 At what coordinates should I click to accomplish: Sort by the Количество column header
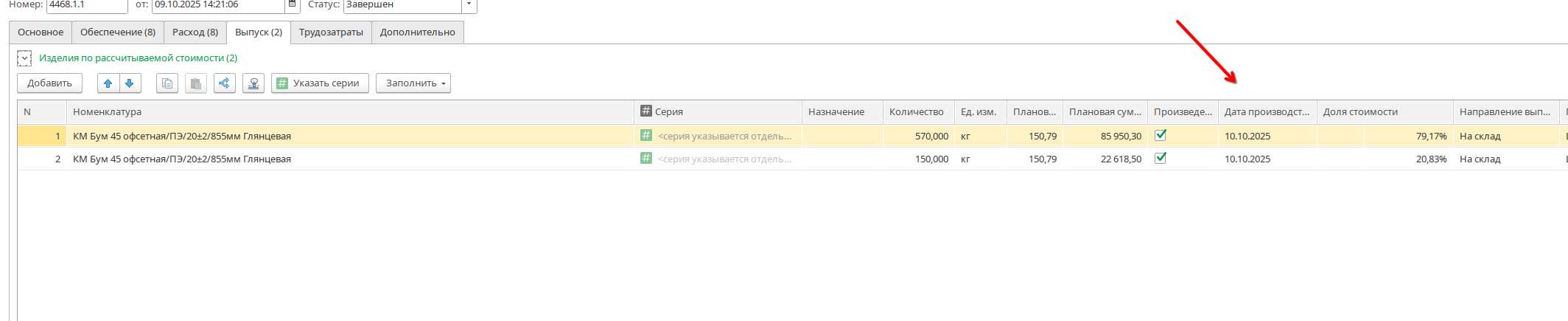pyautogui.click(x=916, y=112)
